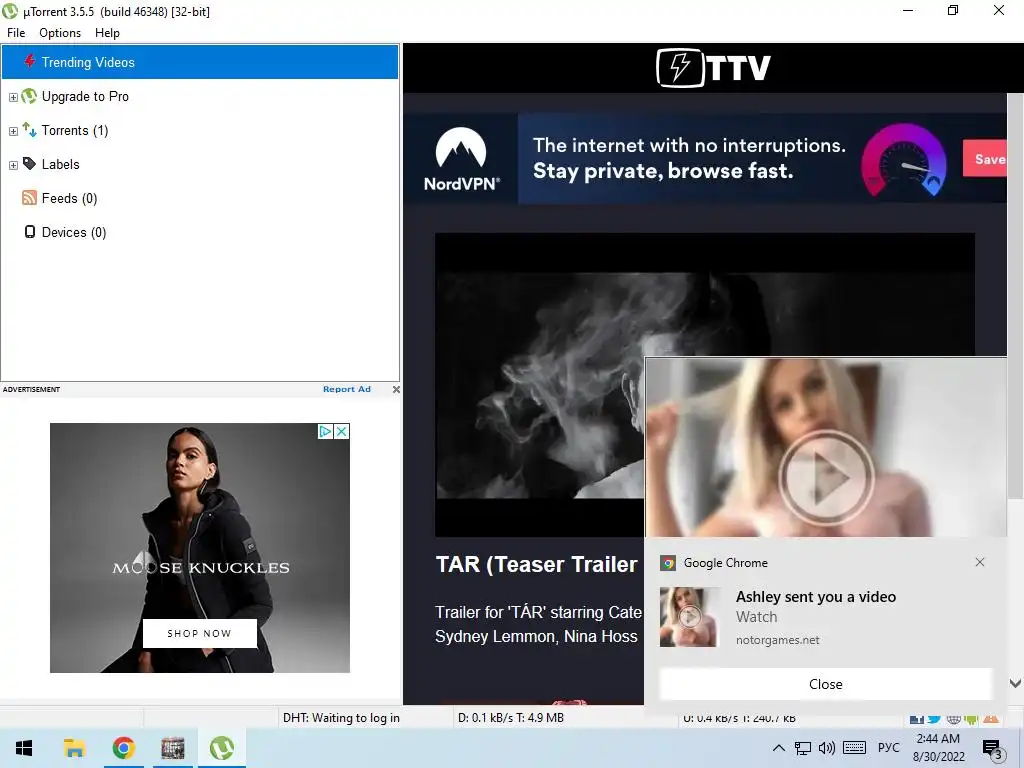Open the Windows Start menu

pyautogui.click(x=24, y=748)
